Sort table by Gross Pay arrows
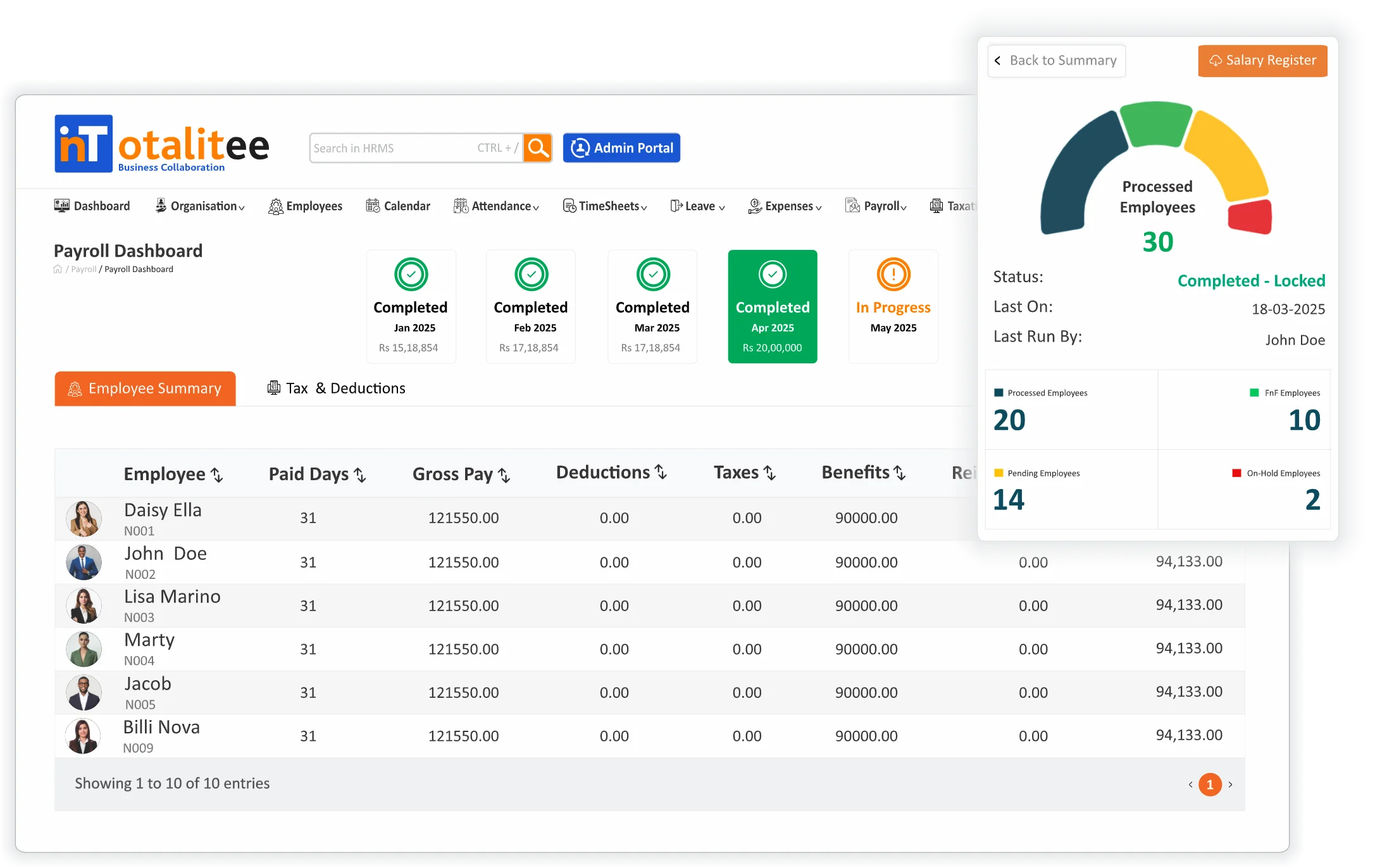 tap(504, 475)
